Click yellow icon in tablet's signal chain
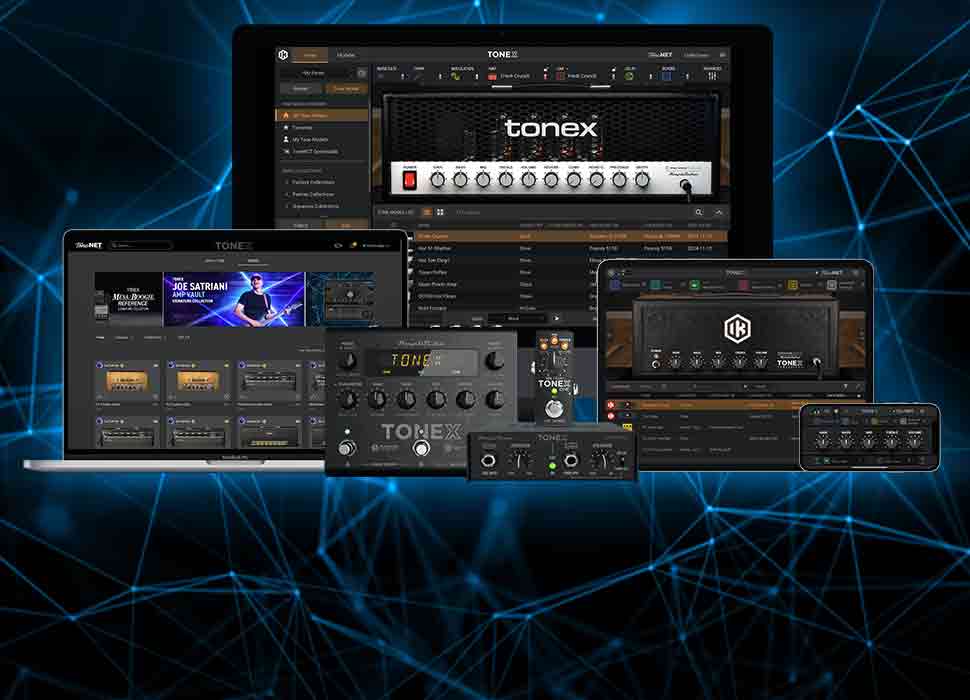The width and height of the screenshot is (970, 700). (x=792, y=285)
